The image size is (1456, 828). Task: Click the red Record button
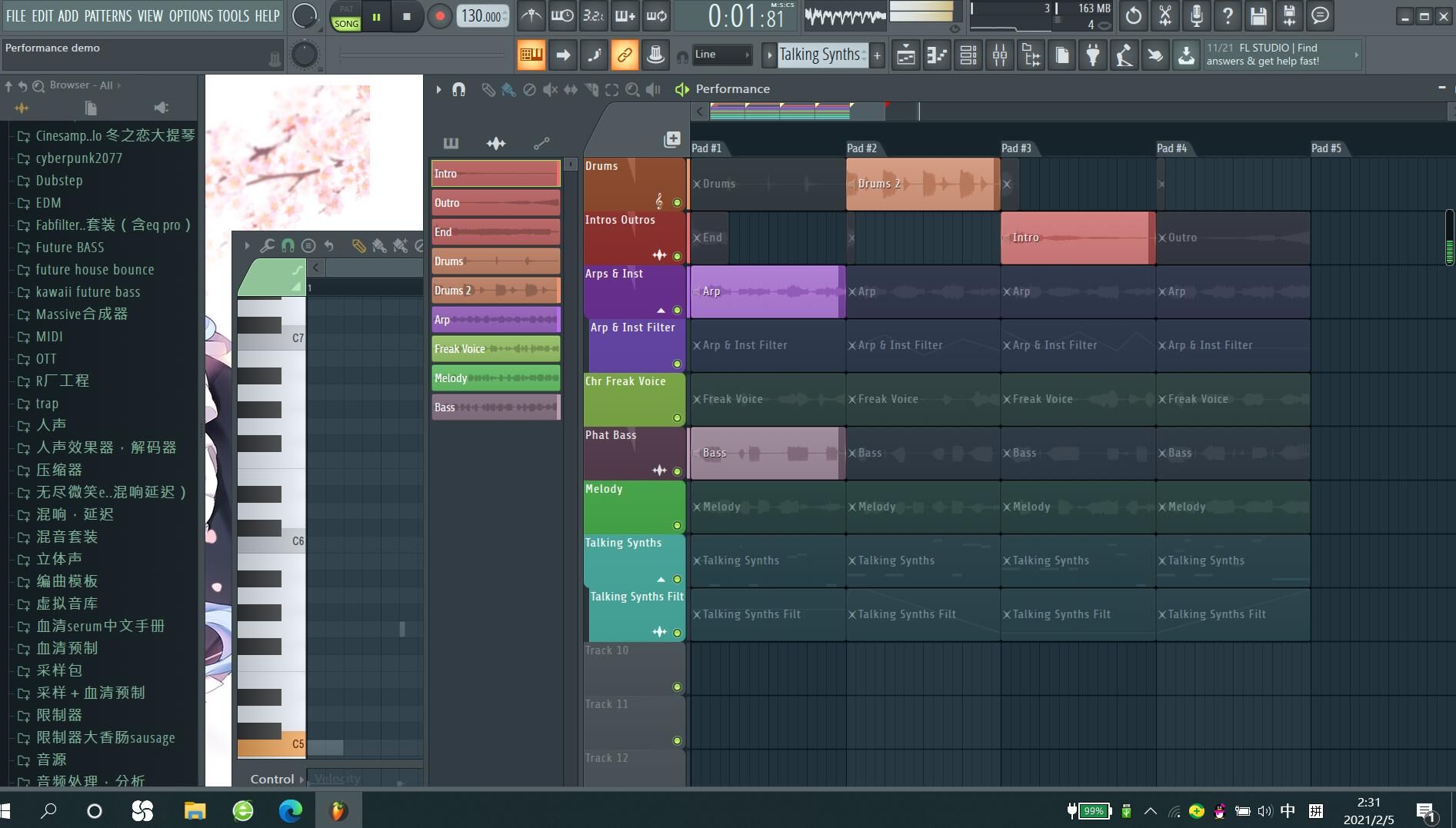click(439, 16)
